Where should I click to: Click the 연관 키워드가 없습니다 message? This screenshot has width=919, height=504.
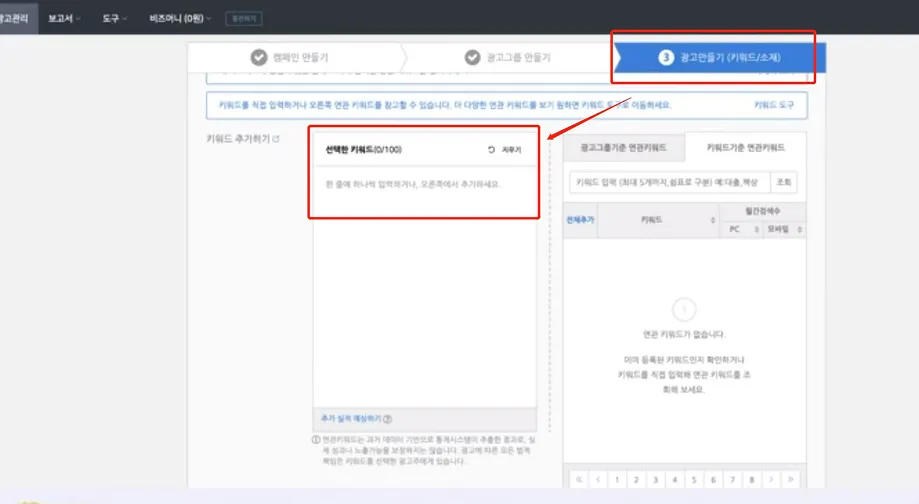tap(684, 334)
